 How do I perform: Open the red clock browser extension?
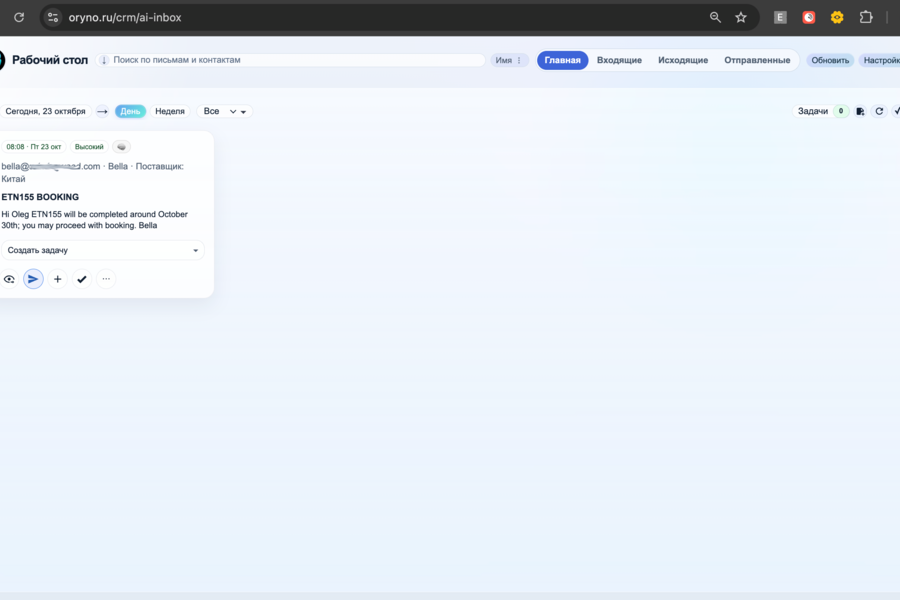pos(808,17)
